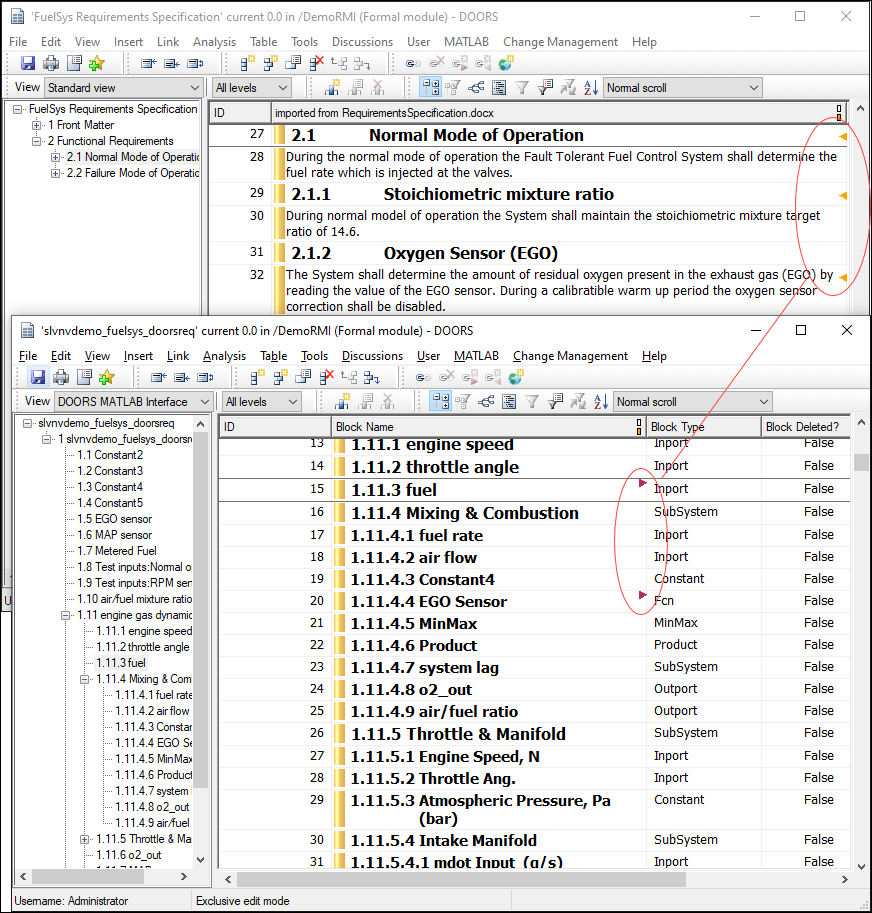Click the sort A-Z icon in slvnvdemo window
Image resolution: width=872 pixels, height=913 pixels.
click(x=601, y=401)
